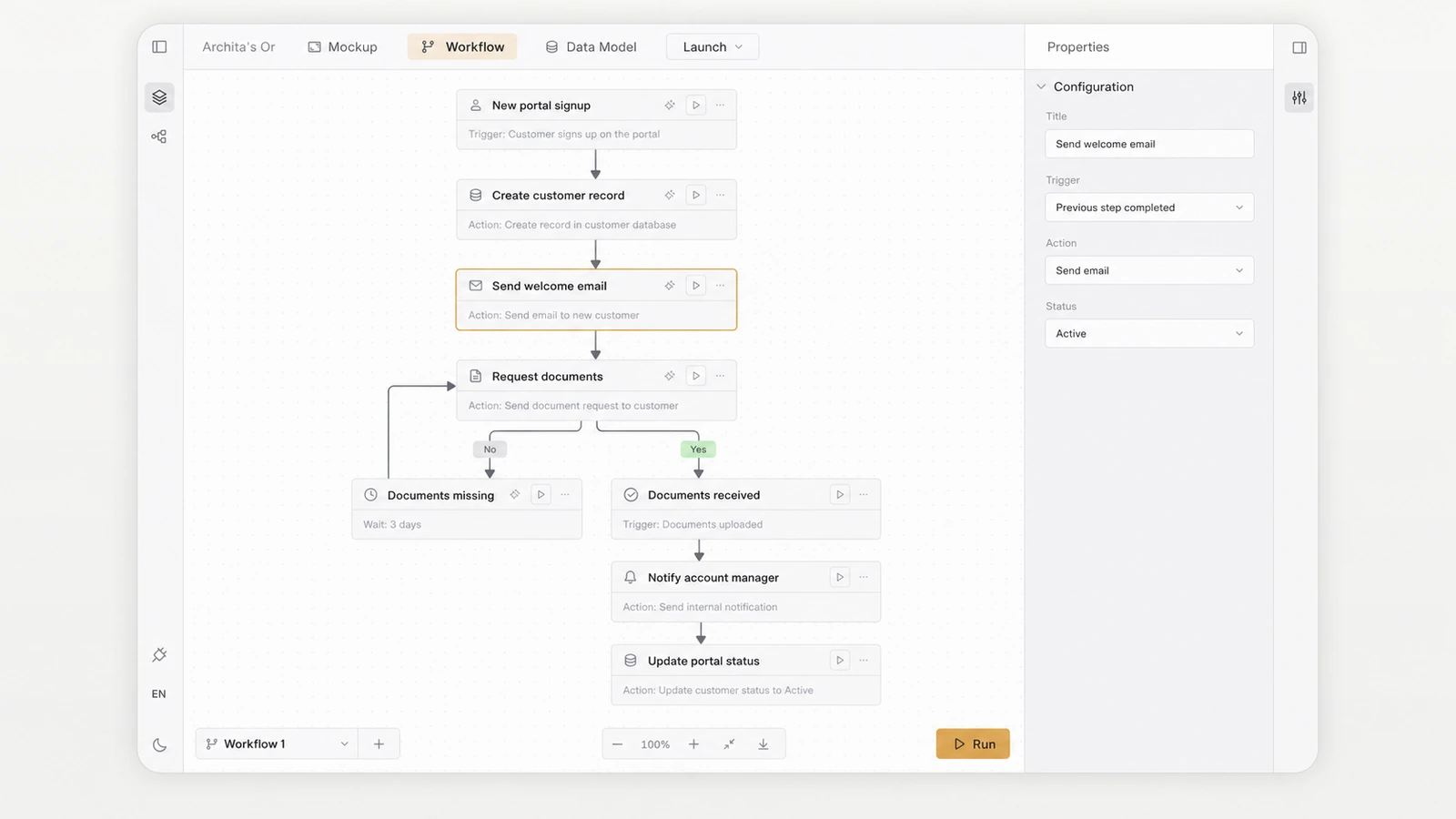Open the Workflow 1 selector dropdown
The height and width of the screenshot is (819, 1456).
[277, 744]
